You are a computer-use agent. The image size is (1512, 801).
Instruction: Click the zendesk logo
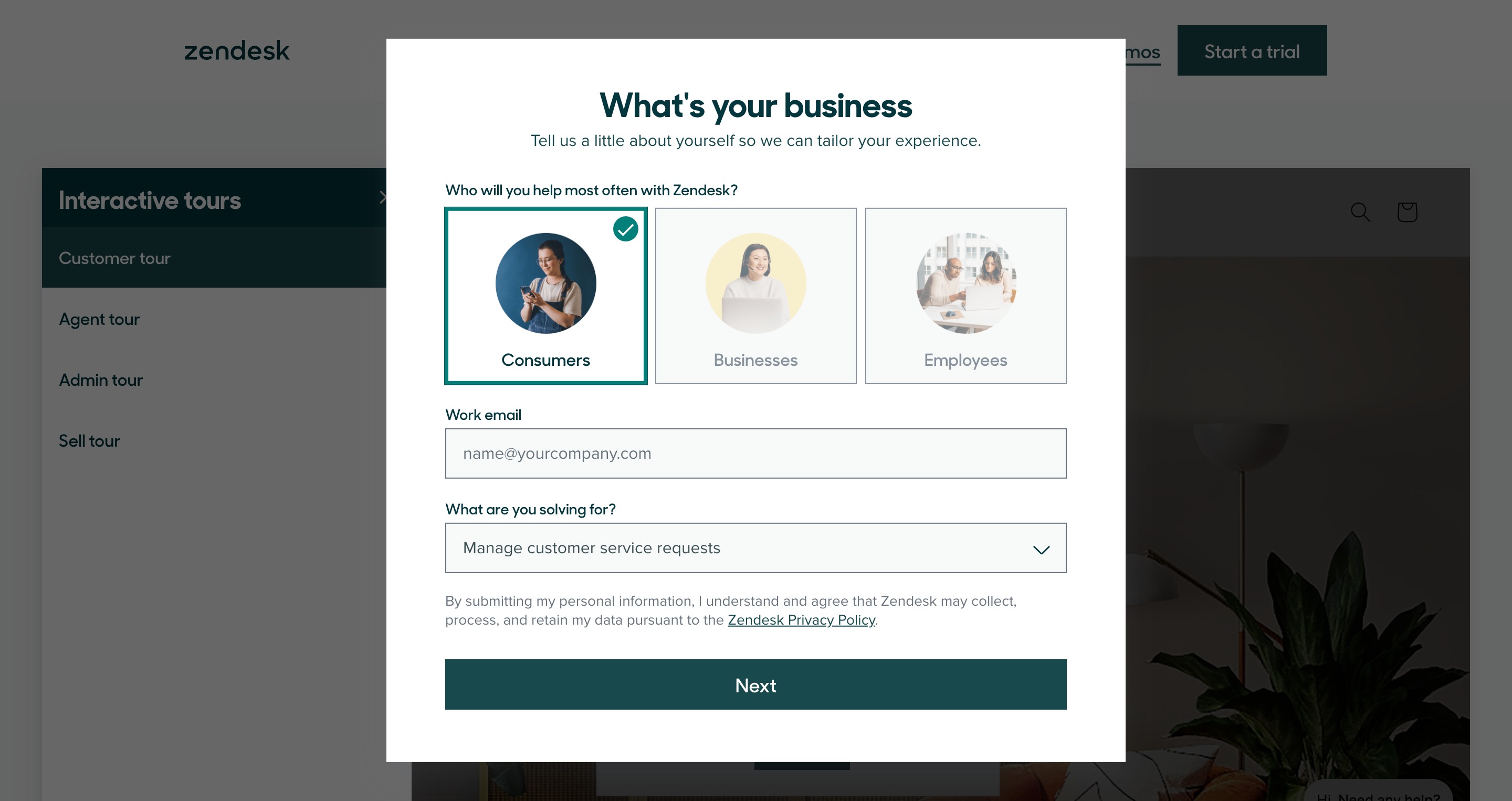click(237, 51)
